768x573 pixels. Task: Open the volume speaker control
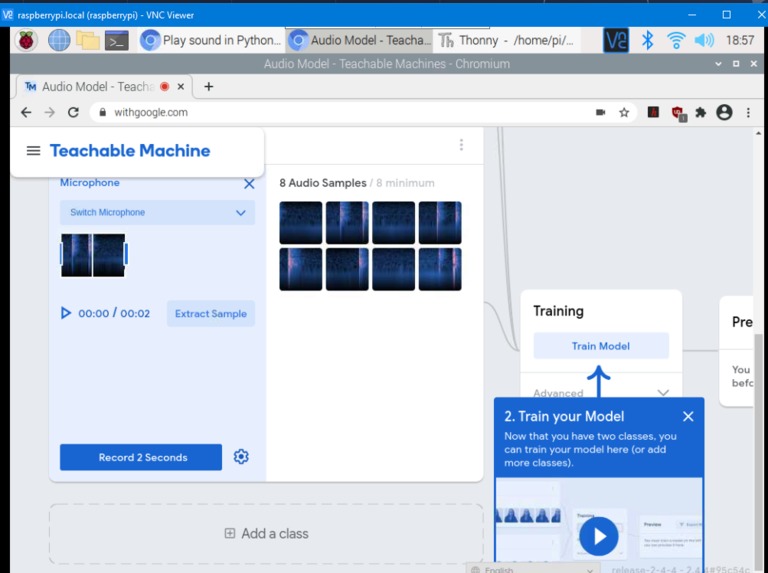[704, 40]
